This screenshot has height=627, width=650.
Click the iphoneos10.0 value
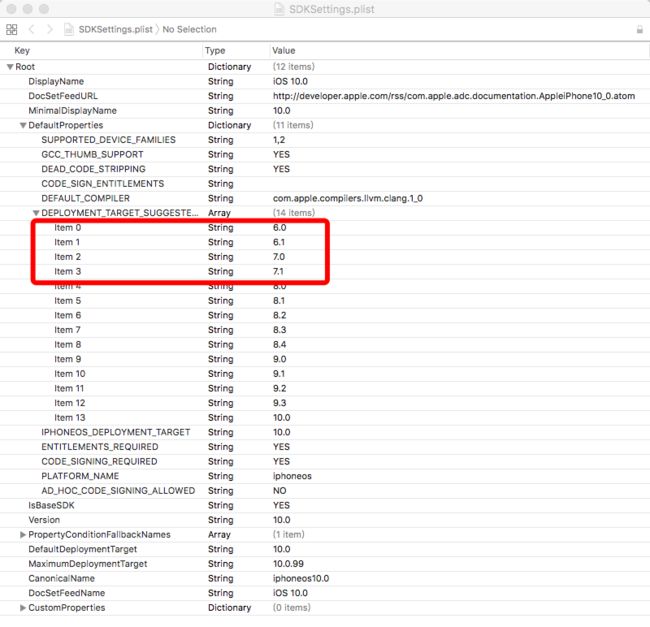coord(301,579)
